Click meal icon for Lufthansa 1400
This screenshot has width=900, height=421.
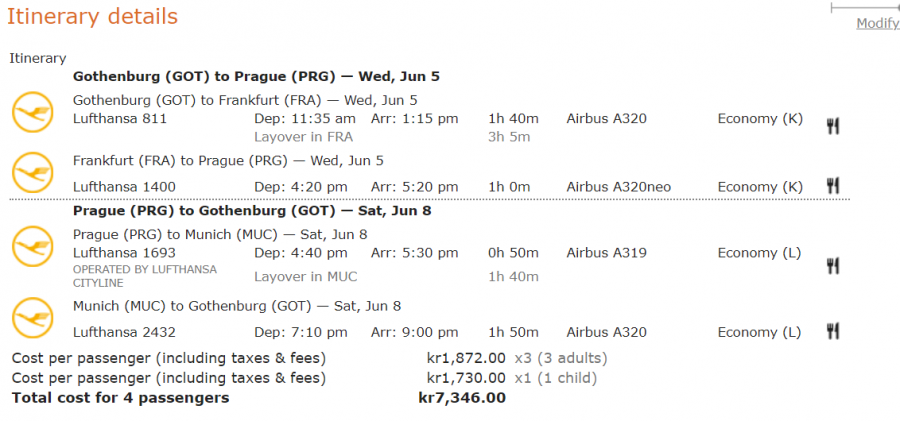(x=832, y=186)
